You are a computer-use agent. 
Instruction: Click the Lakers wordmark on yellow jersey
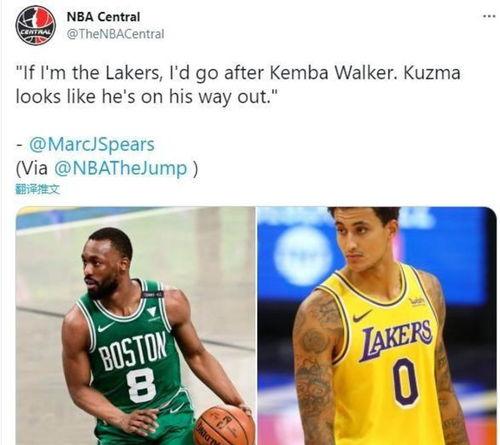click(396, 340)
